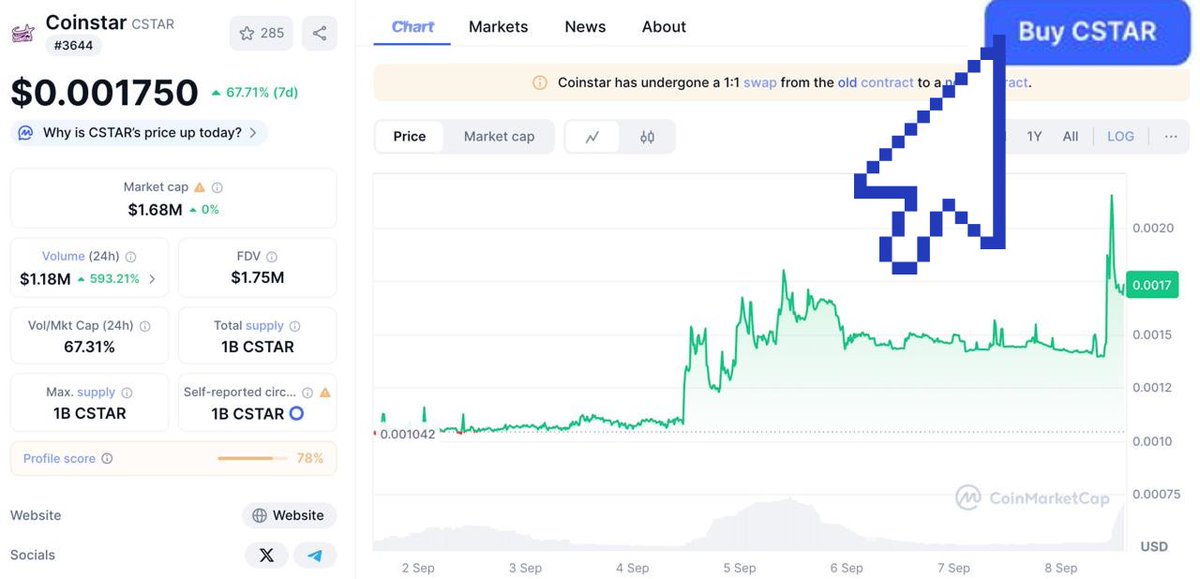Click Total supply label link
This screenshot has height=579, width=1200.
[x=265, y=326]
